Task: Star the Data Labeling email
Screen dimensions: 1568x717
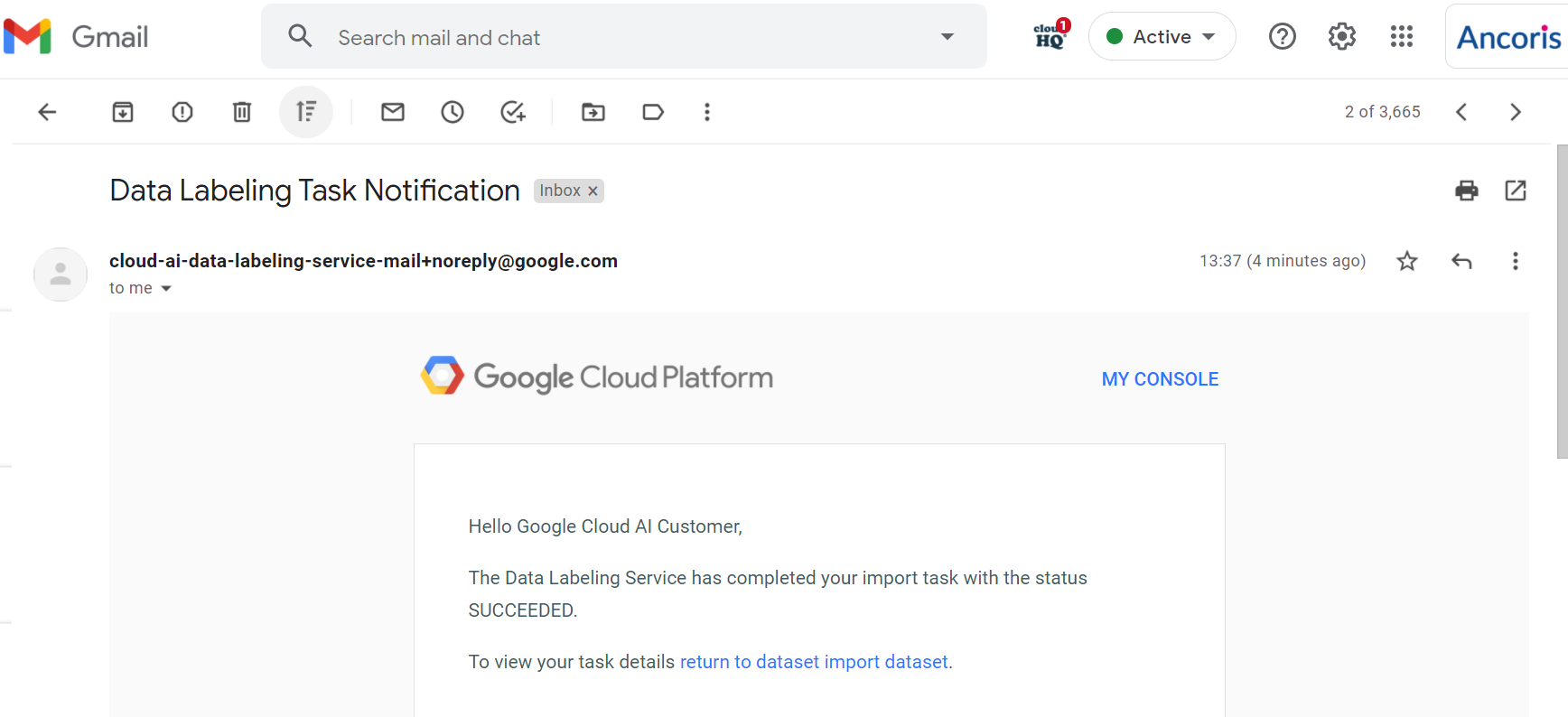Action: click(x=1407, y=261)
